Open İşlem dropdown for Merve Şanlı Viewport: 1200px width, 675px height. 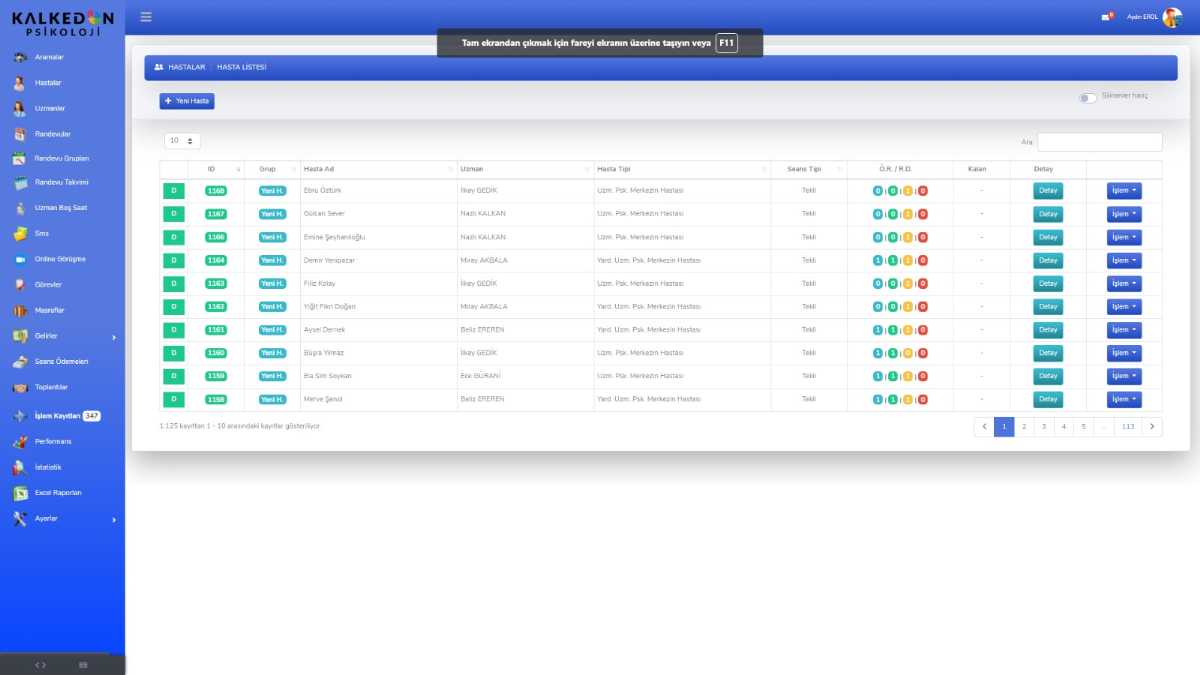[1124, 399]
